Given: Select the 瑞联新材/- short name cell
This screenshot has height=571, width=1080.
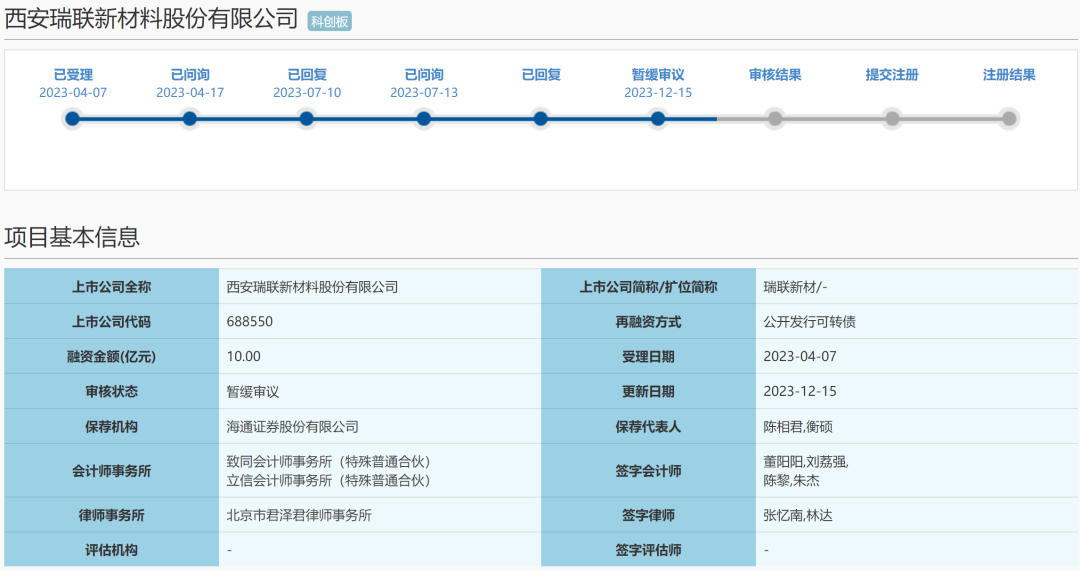Looking at the screenshot, I should point(795,287).
